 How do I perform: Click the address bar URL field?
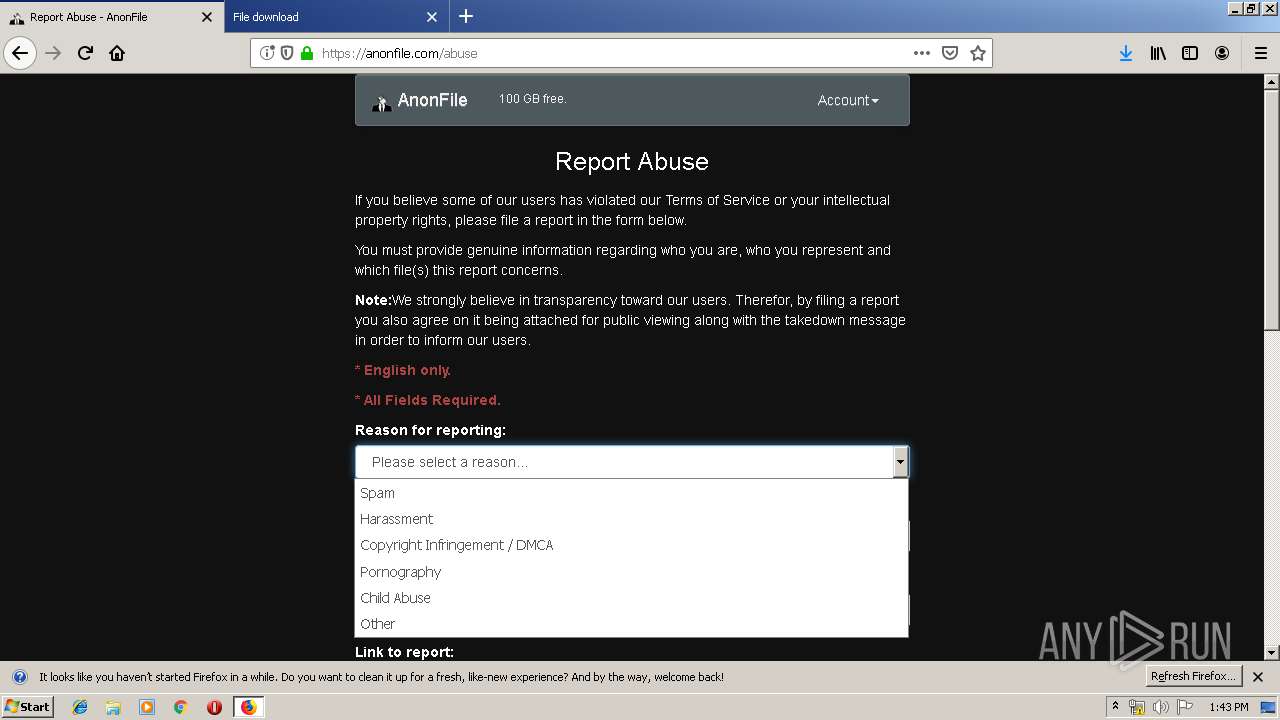pos(610,53)
